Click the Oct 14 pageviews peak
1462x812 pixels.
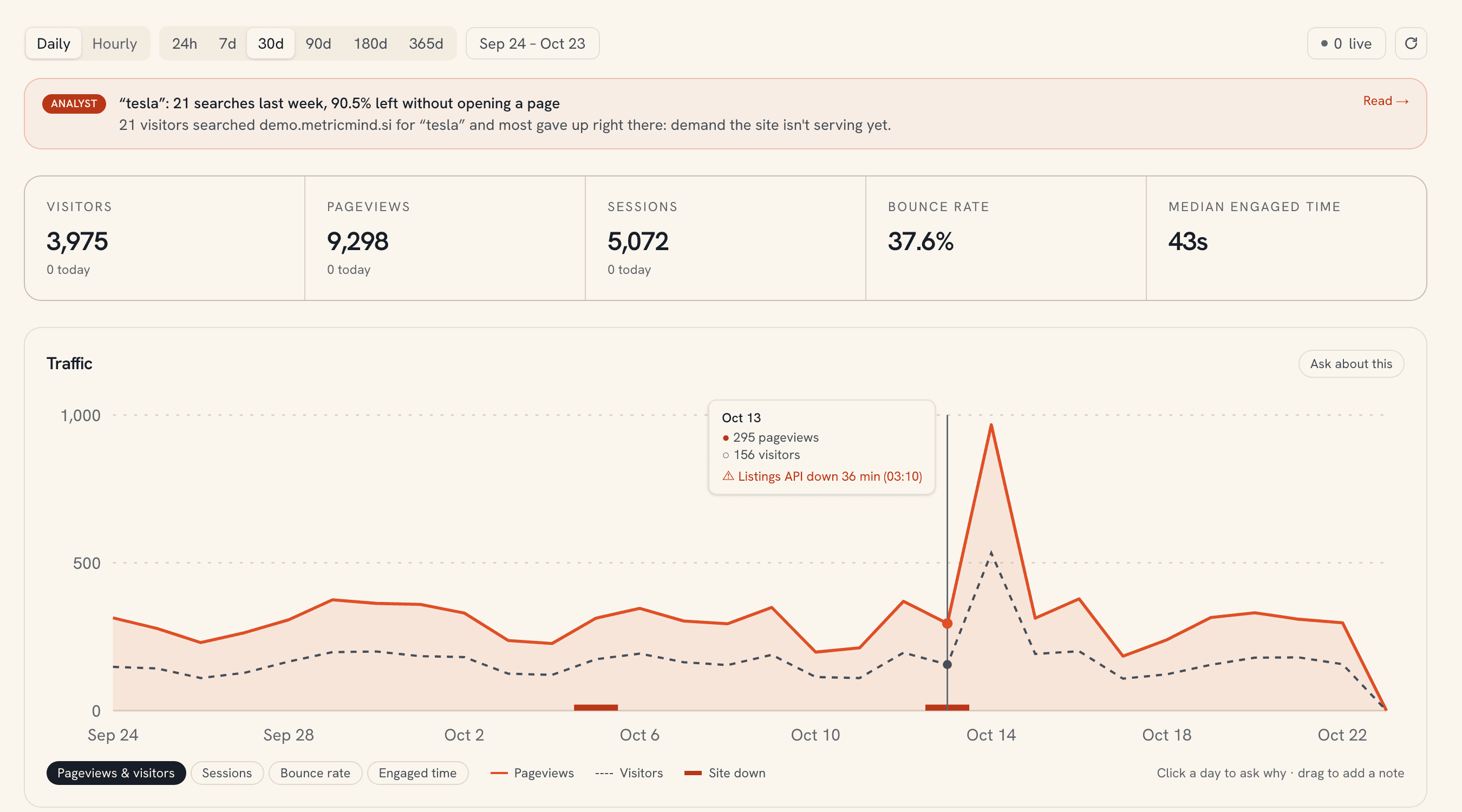click(991, 424)
